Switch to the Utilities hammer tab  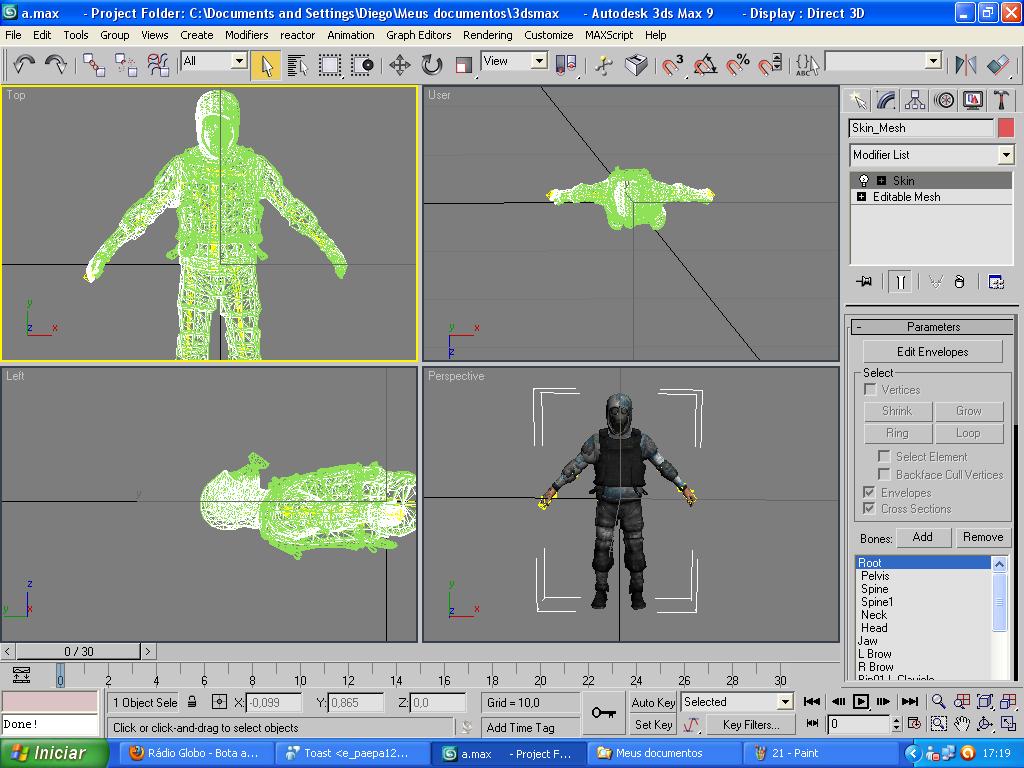click(1001, 100)
